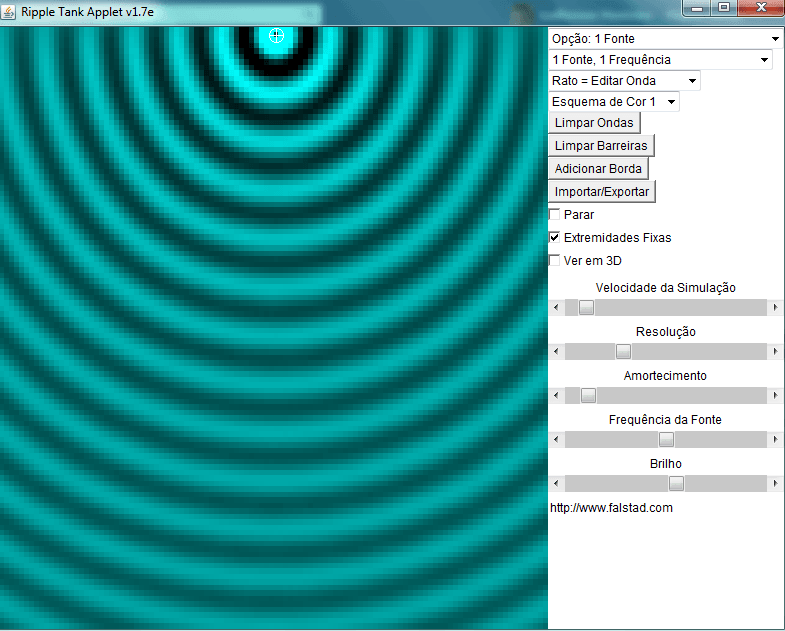Click the Adicionar Borda button
Screen dimensions: 785x631
click(x=598, y=169)
